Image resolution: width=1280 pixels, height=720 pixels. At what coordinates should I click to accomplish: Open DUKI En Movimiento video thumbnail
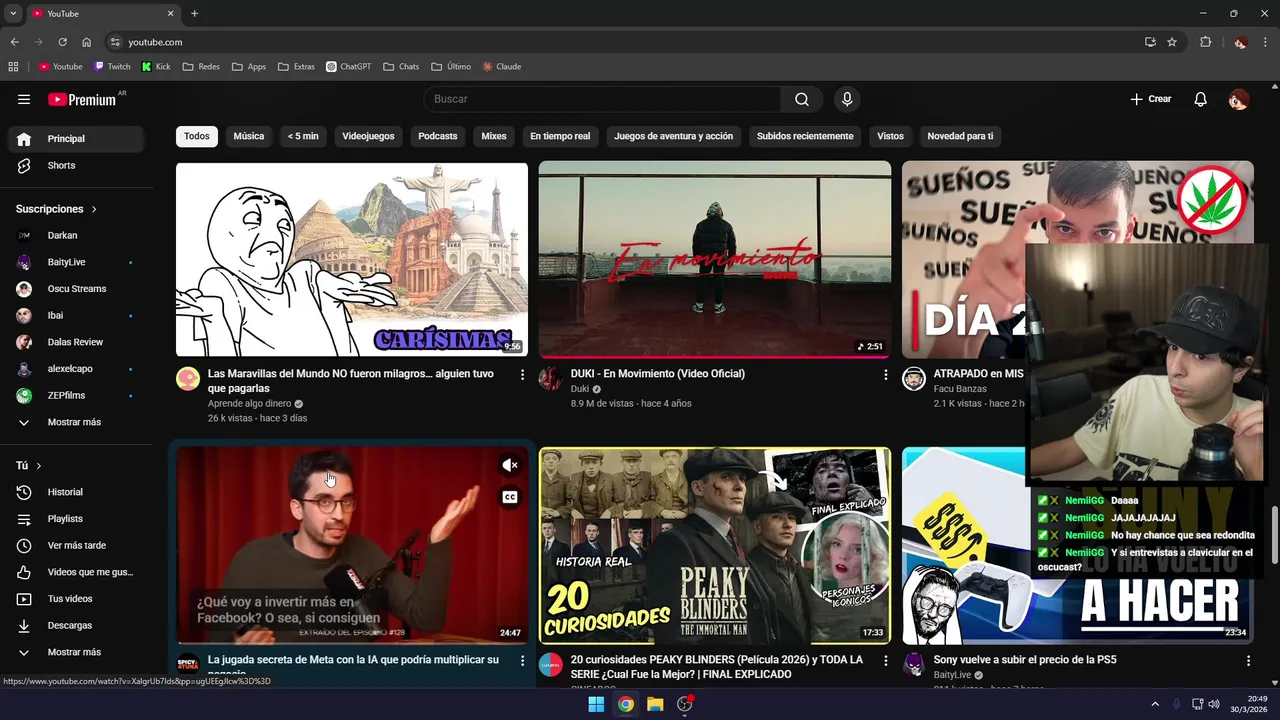click(x=715, y=259)
